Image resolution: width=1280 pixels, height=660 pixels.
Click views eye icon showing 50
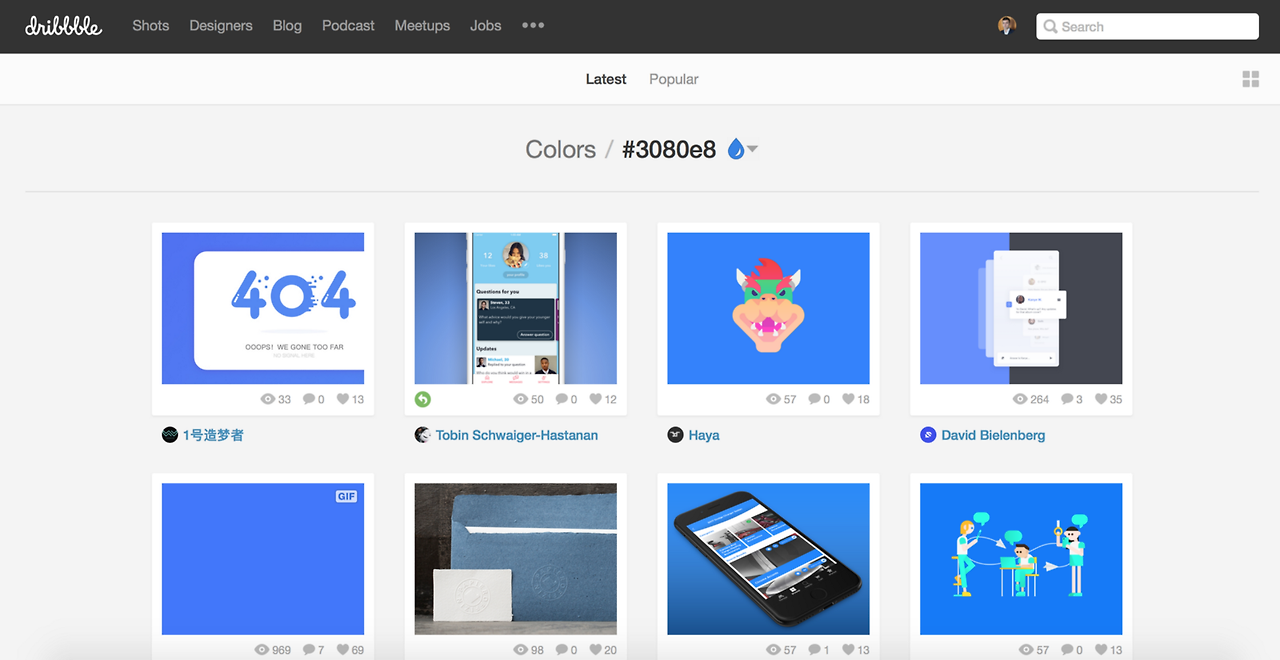(x=520, y=399)
